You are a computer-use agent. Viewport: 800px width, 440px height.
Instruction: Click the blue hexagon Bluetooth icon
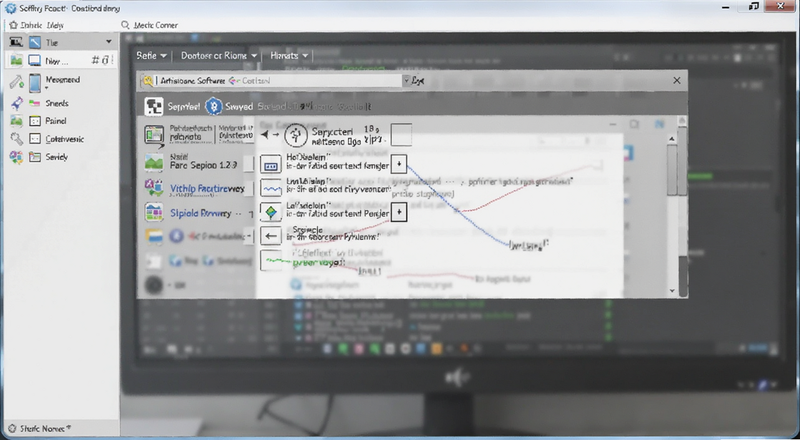tap(214, 106)
